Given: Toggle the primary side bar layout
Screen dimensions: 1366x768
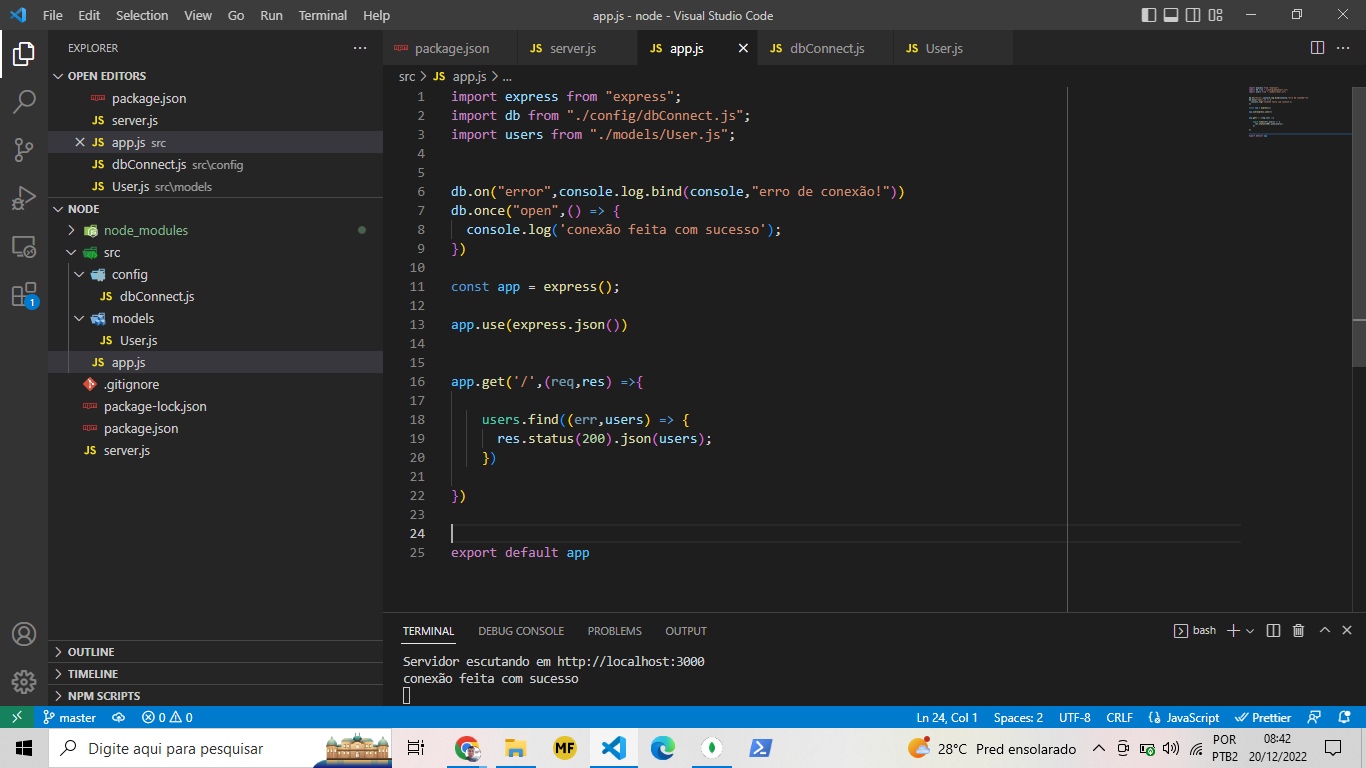Looking at the screenshot, I should click(1147, 15).
